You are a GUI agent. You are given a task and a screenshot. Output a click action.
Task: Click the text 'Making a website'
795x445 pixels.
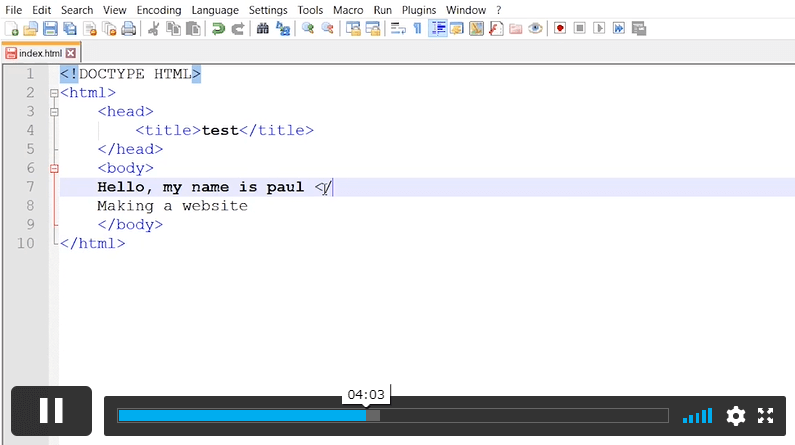tap(172, 206)
